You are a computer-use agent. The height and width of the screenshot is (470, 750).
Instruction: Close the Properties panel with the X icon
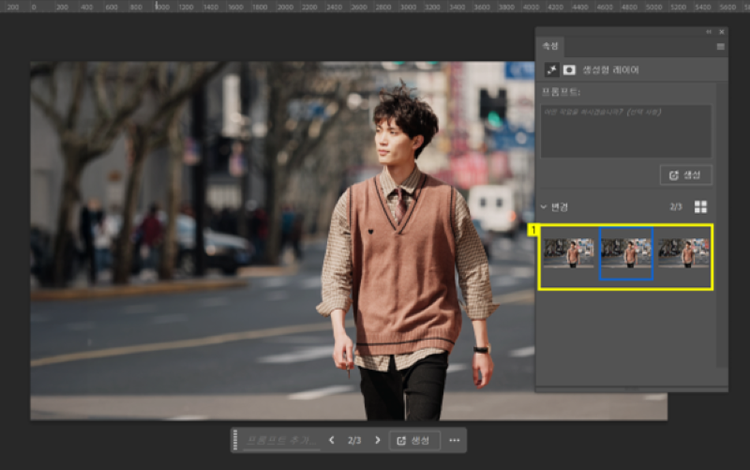[x=722, y=32]
